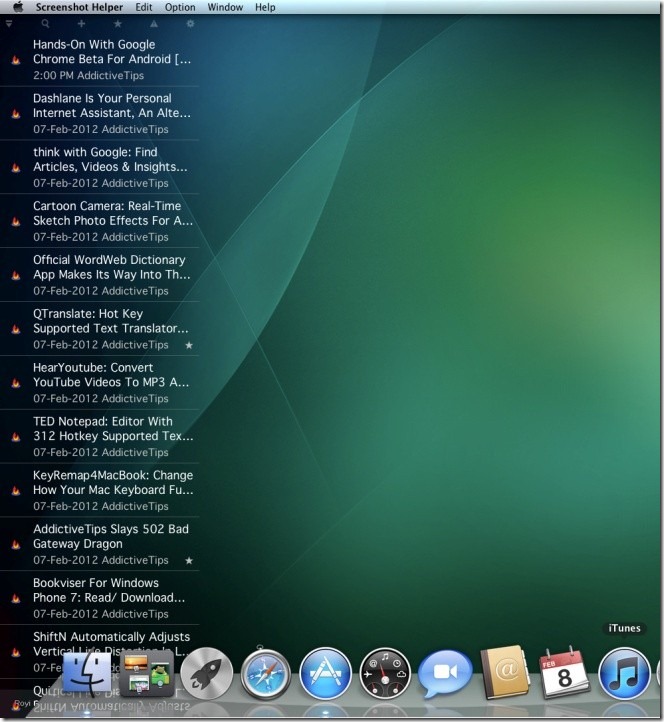Open the Cartoon Camera: Real-Time Sketch article
Viewport: 664px width, 722px height.
(x=99, y=221)
